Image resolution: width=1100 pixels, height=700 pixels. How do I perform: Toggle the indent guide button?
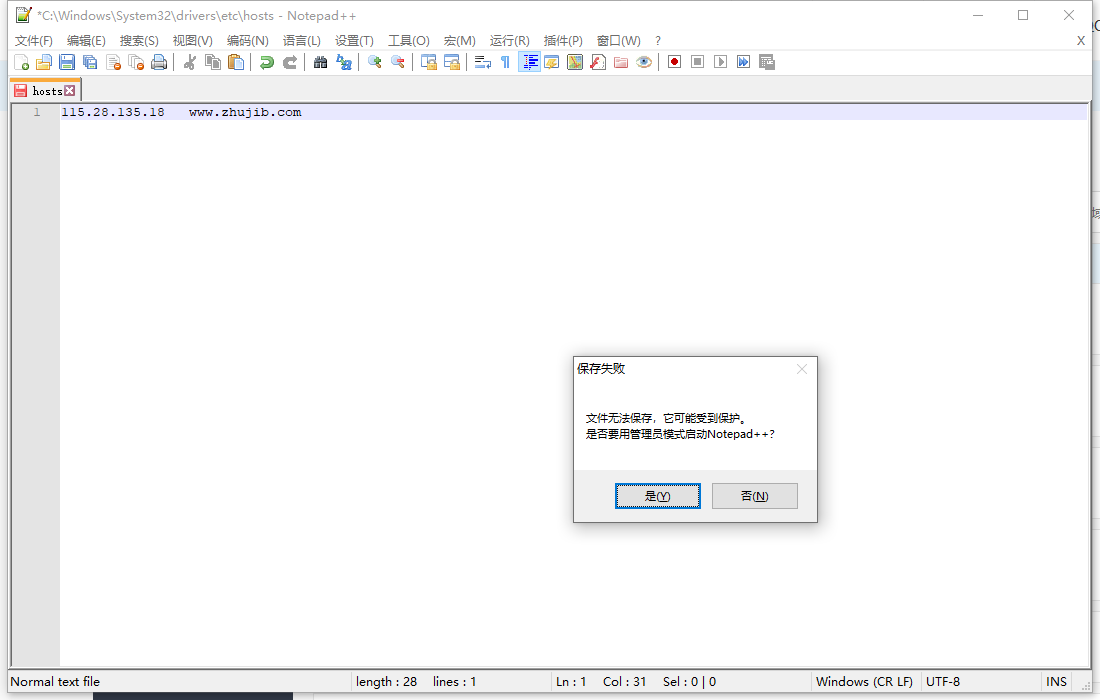click(530, 62)
